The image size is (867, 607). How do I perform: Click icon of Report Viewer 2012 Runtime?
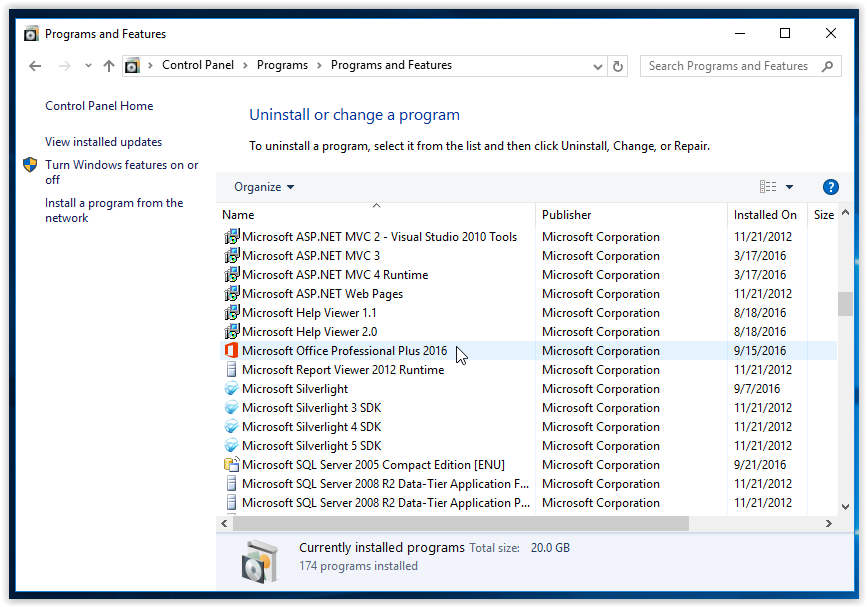[232, 369]
